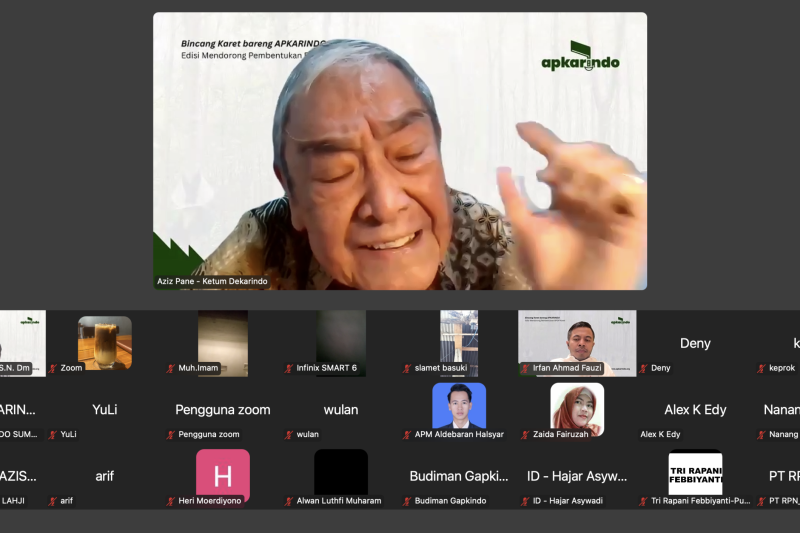Image resolution: width=800 pixels, height=533 pixels.
Task: Click the Aziz Pane - Ketum Dekarindo name label
Action: pyautogui.click(x=212, y=281)
